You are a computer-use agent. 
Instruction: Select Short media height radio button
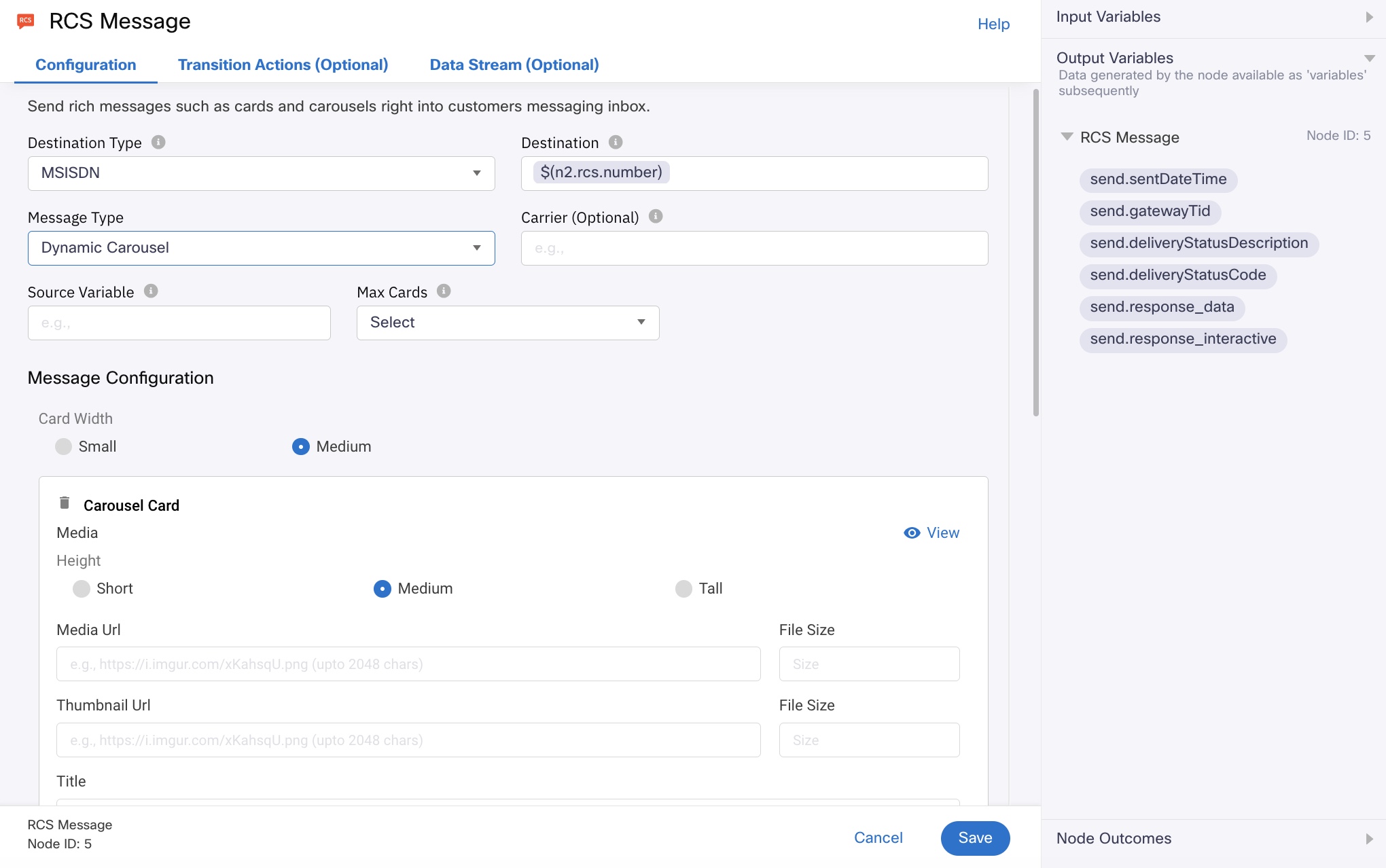coord(82,588)
